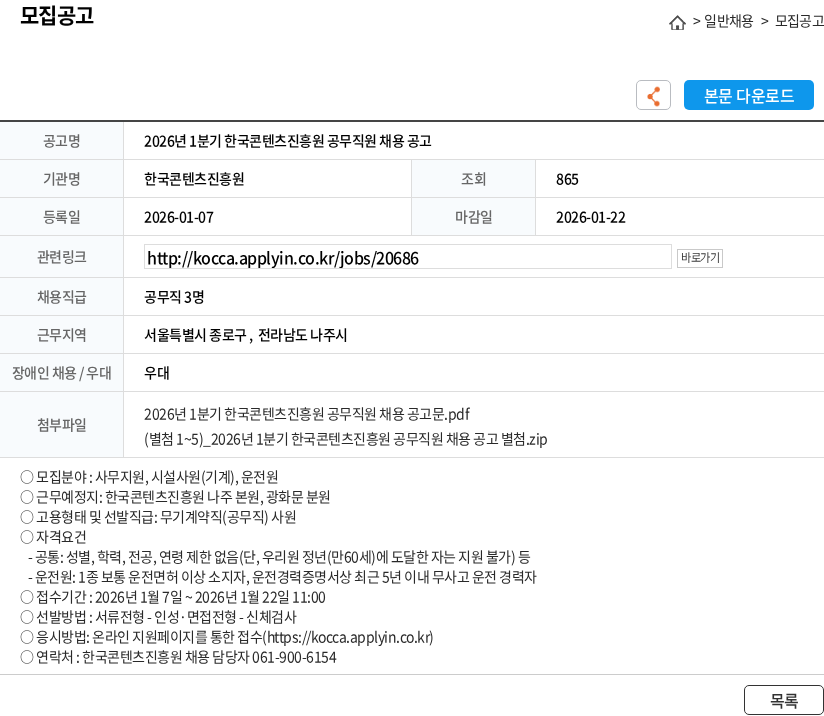The image size is (824, 716).
Task: Click the 선발방법 line
Action: pyautogui.click(x=158, y=617)
